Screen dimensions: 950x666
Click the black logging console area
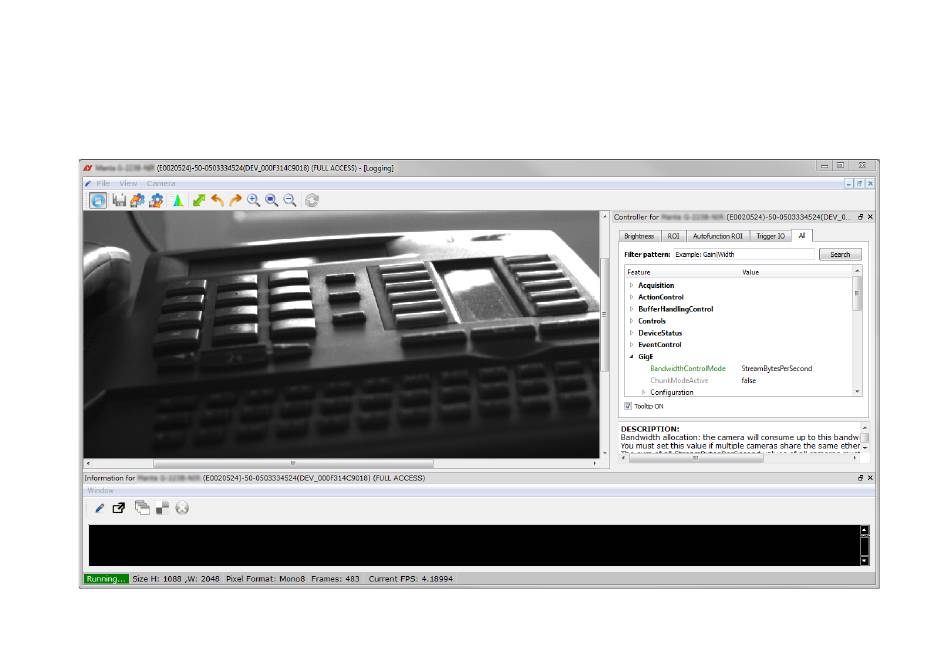(474, 545)
